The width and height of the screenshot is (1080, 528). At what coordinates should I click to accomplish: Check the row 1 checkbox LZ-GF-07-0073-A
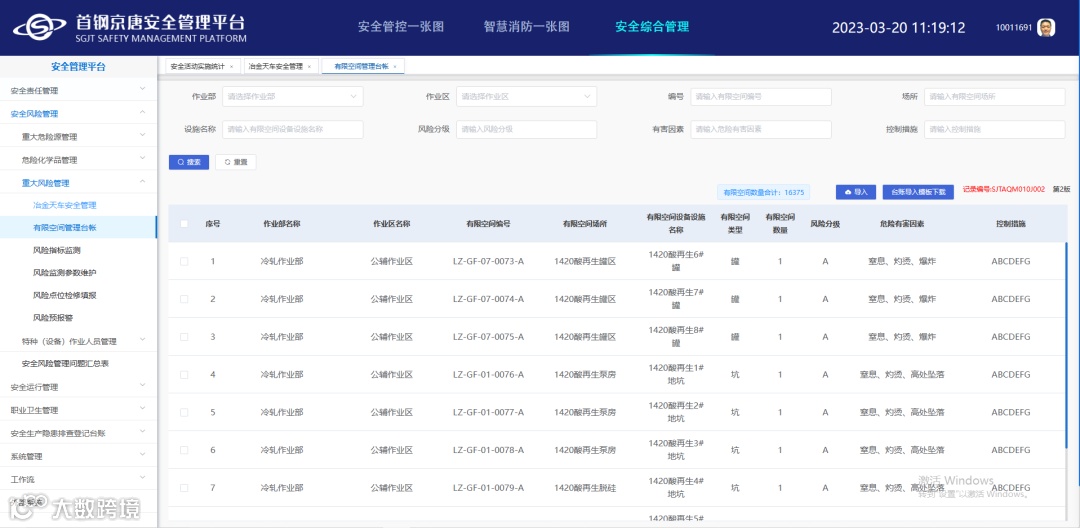click(x=184, y=262)
